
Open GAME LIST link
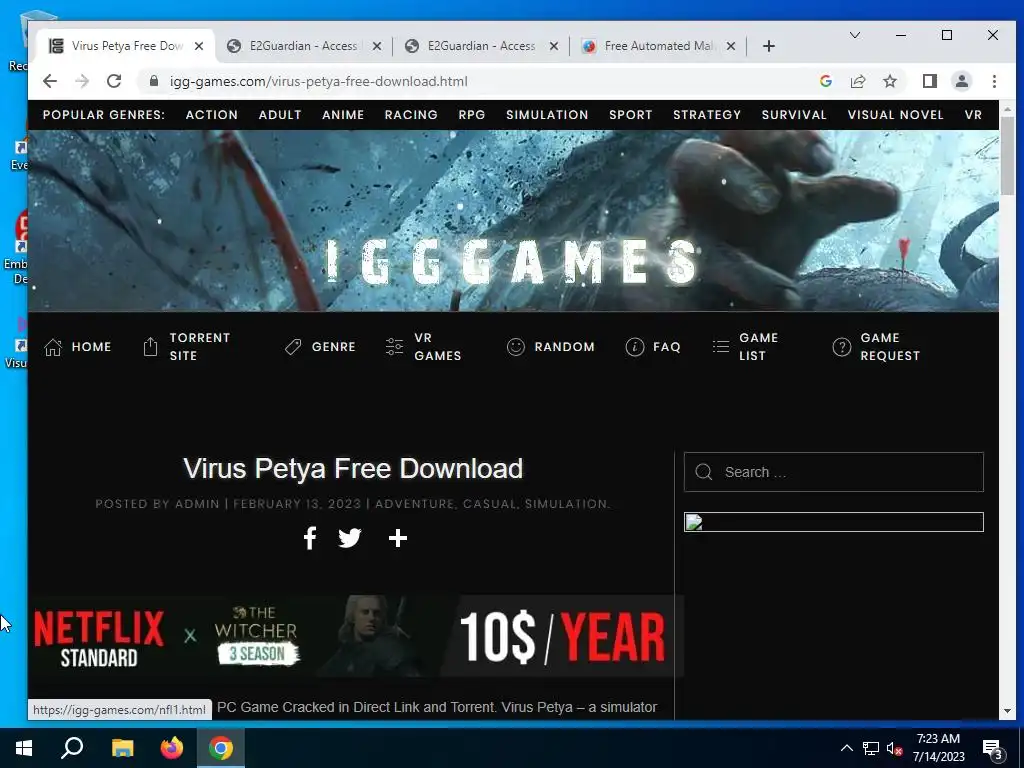click(x=758, y=347)
